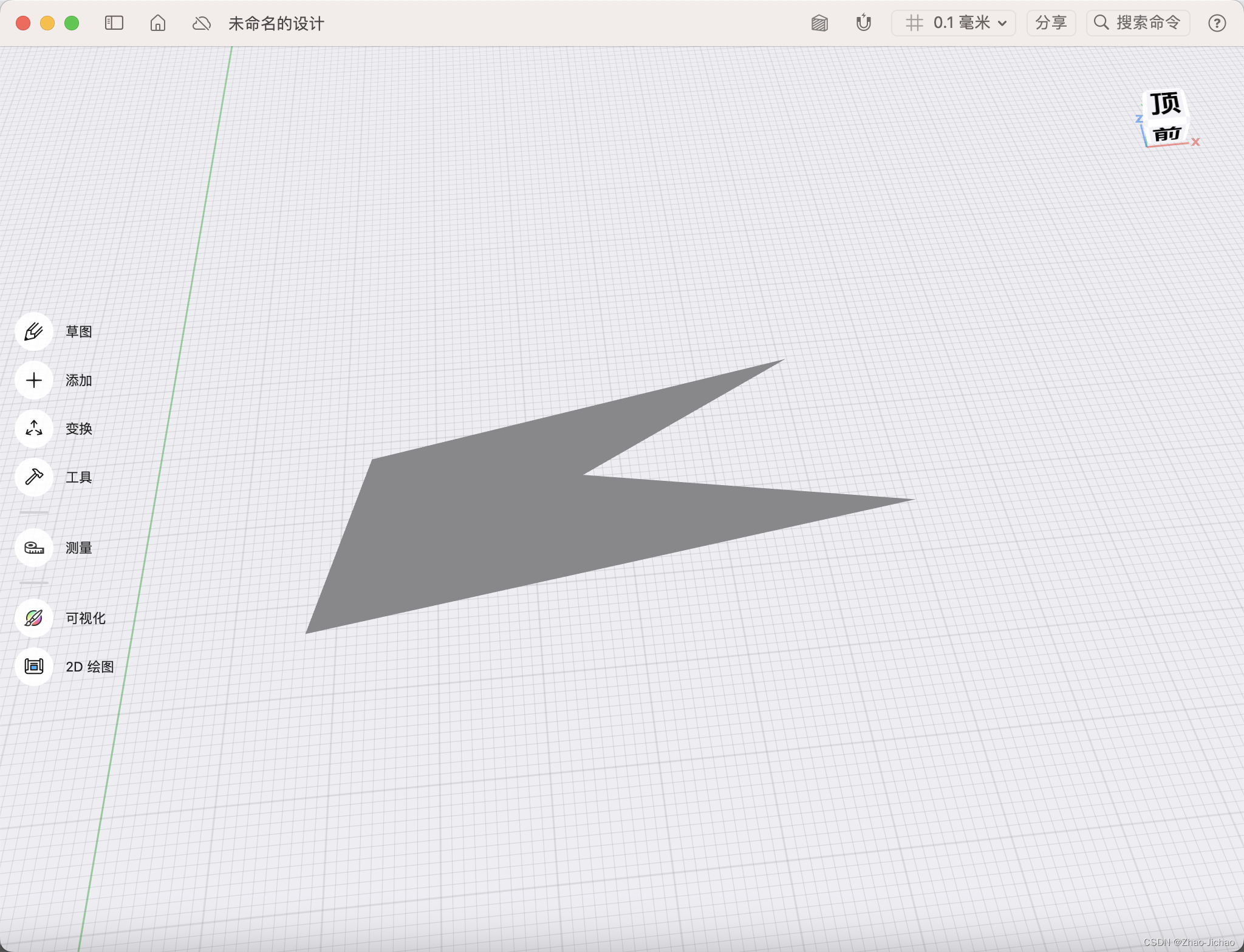
Task: Open the 草图 sketch tool
Action: click(x=34, y=331)
